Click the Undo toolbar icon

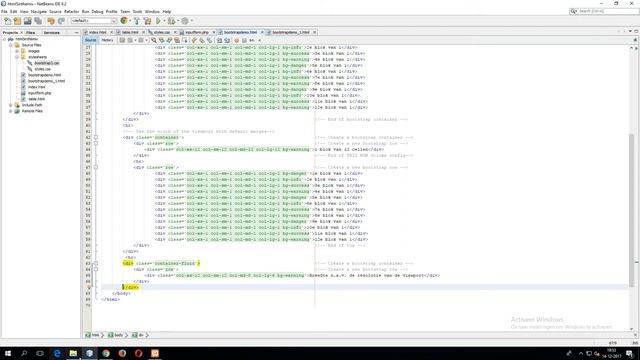point(51,21)
